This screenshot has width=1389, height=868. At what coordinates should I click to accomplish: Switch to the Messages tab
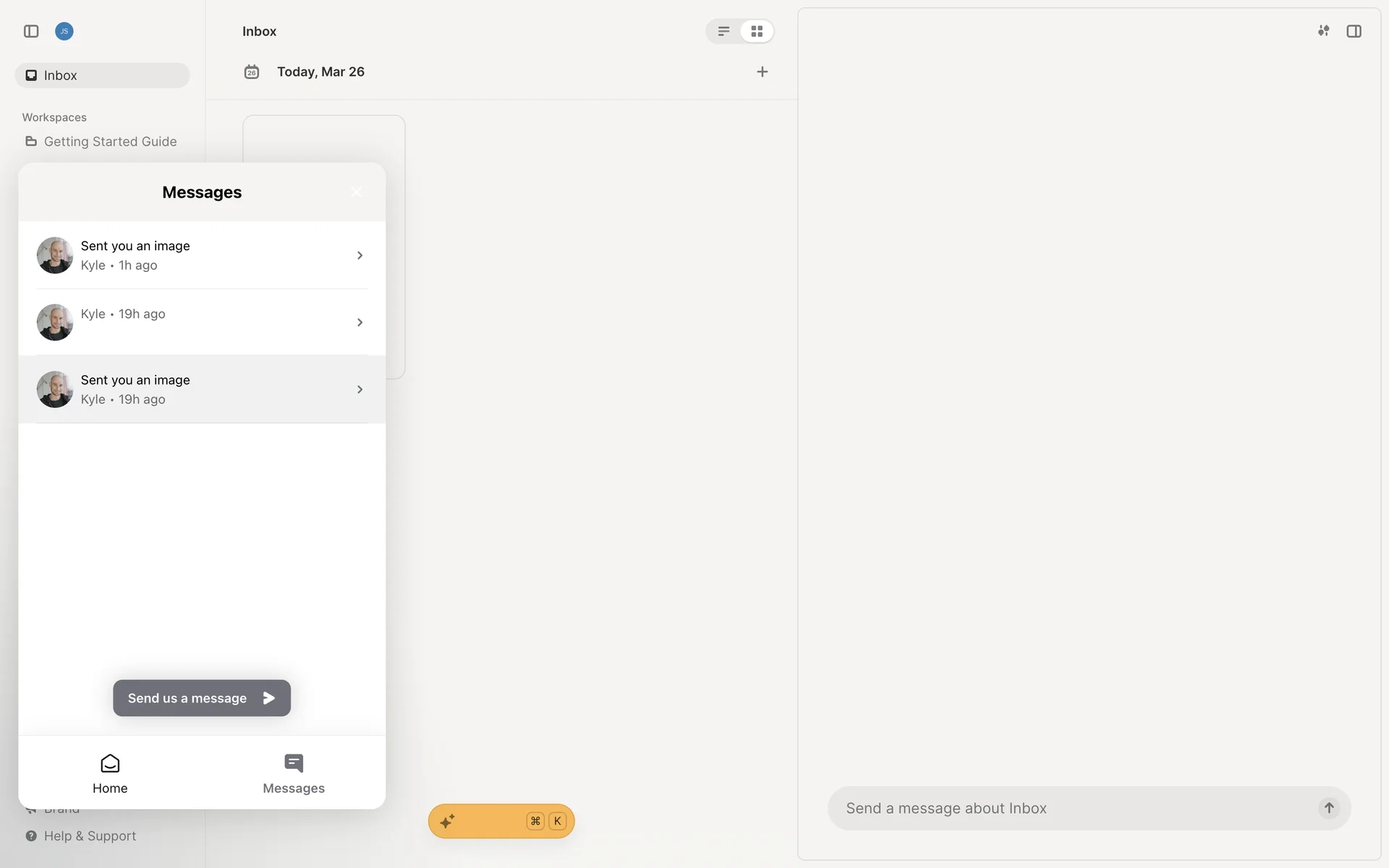293,773
